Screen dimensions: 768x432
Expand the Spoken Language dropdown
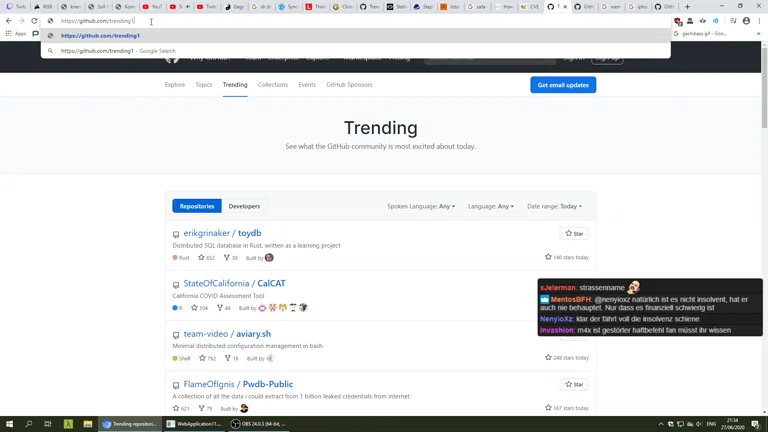pyautogui.click(x=421, y=206)
